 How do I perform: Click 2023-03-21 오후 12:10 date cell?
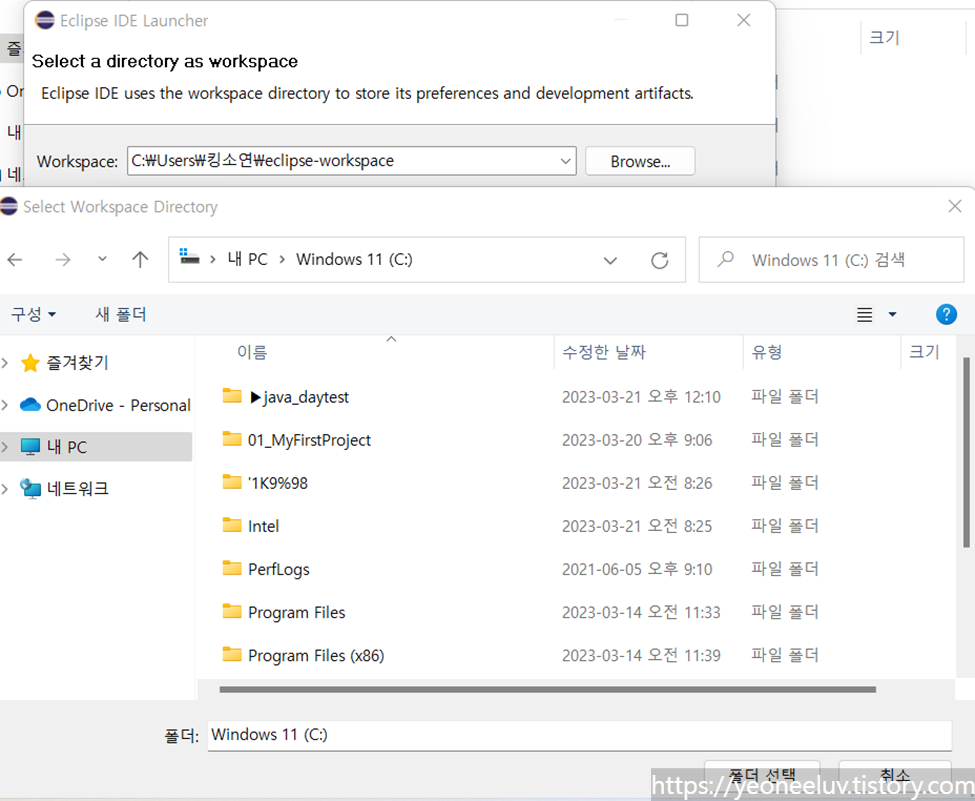tap(641, 397)
